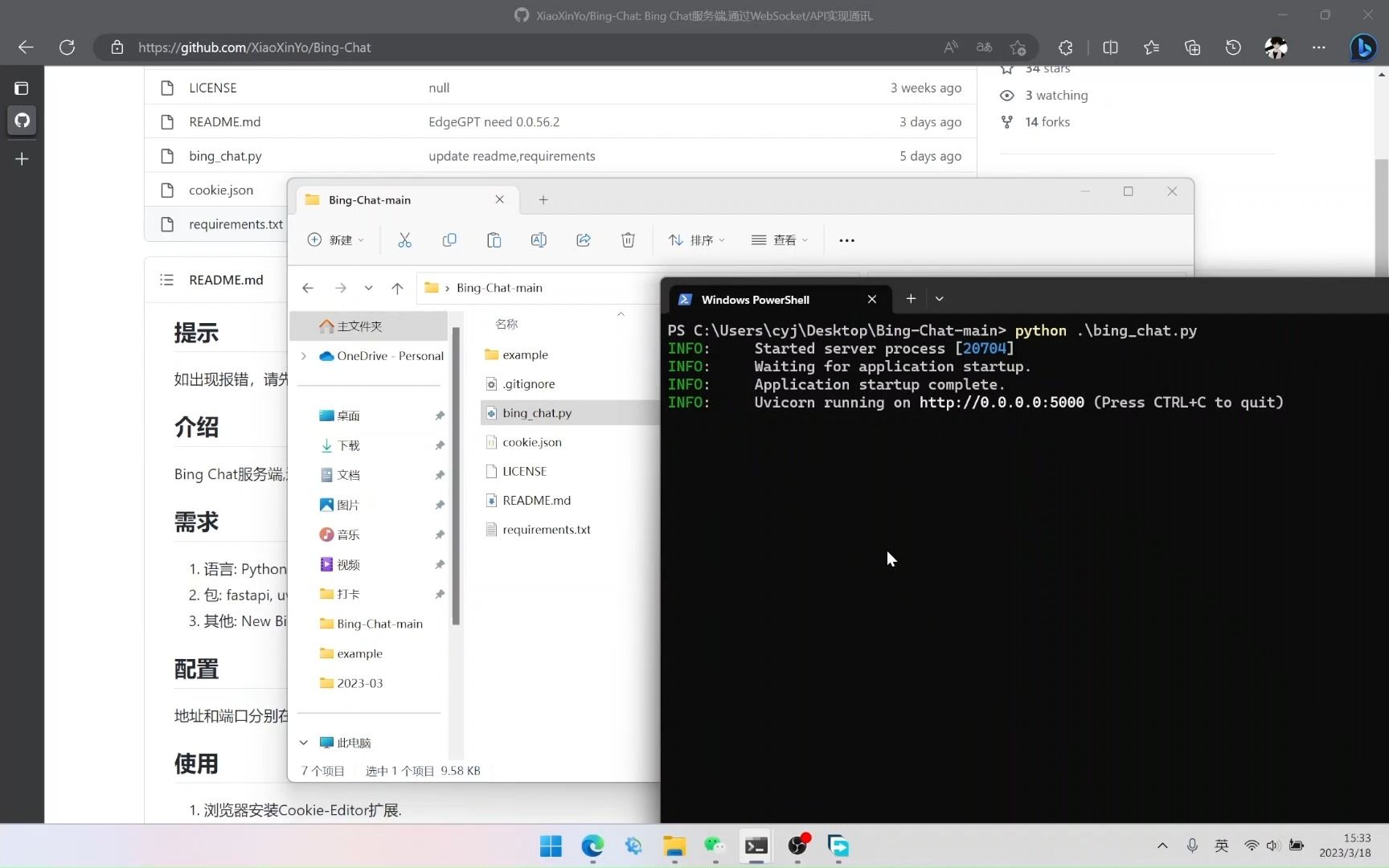
Task: Start Read aloud for the GitHub page
Action: 950,47
